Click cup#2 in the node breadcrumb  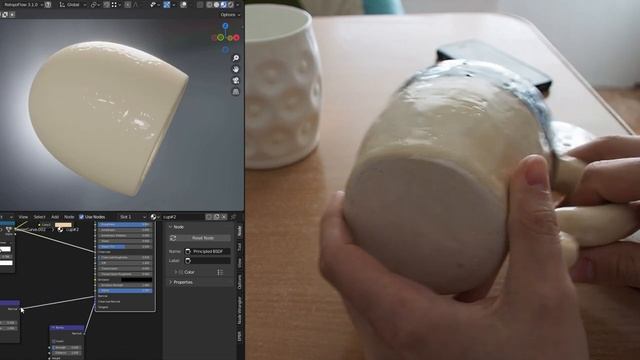pos(72,229)
